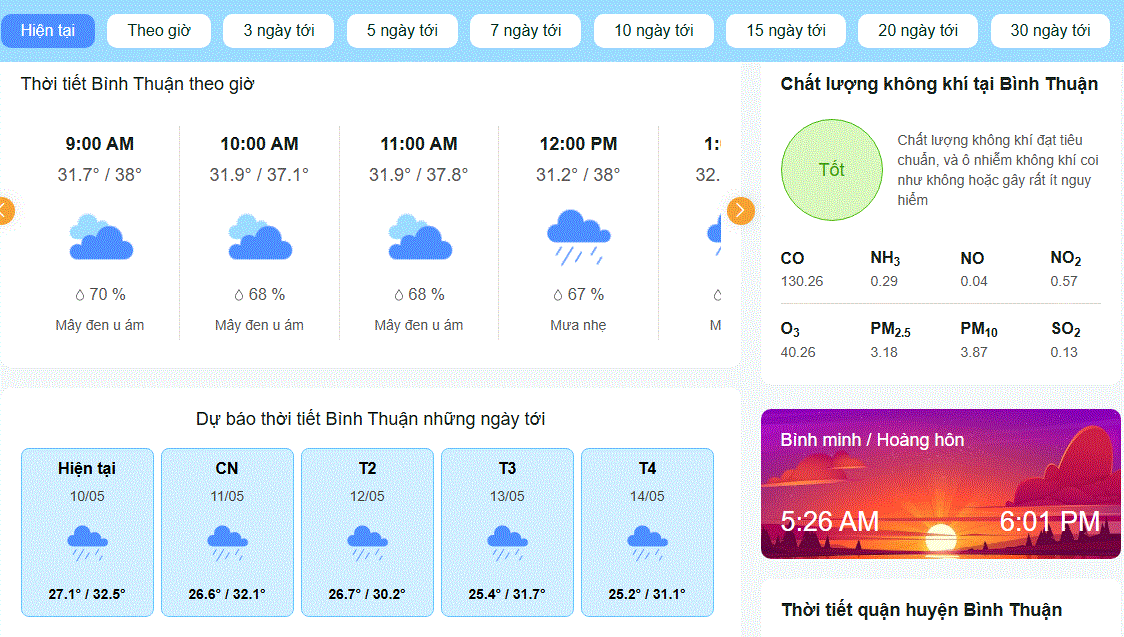Click the orange previous arrow in hourly forecast
The height and width of the screenshot is (637, 1124).
[x=4, y=211]
